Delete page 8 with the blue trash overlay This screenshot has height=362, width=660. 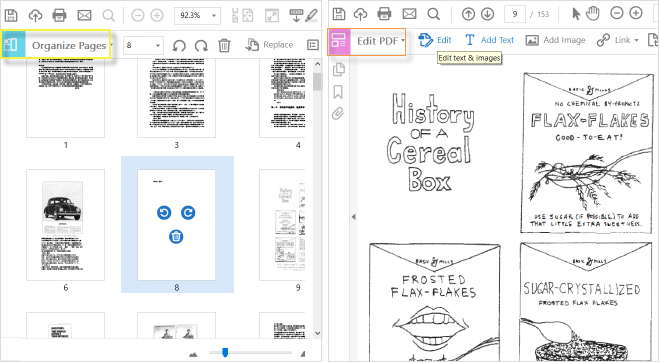tap(176, 237)
